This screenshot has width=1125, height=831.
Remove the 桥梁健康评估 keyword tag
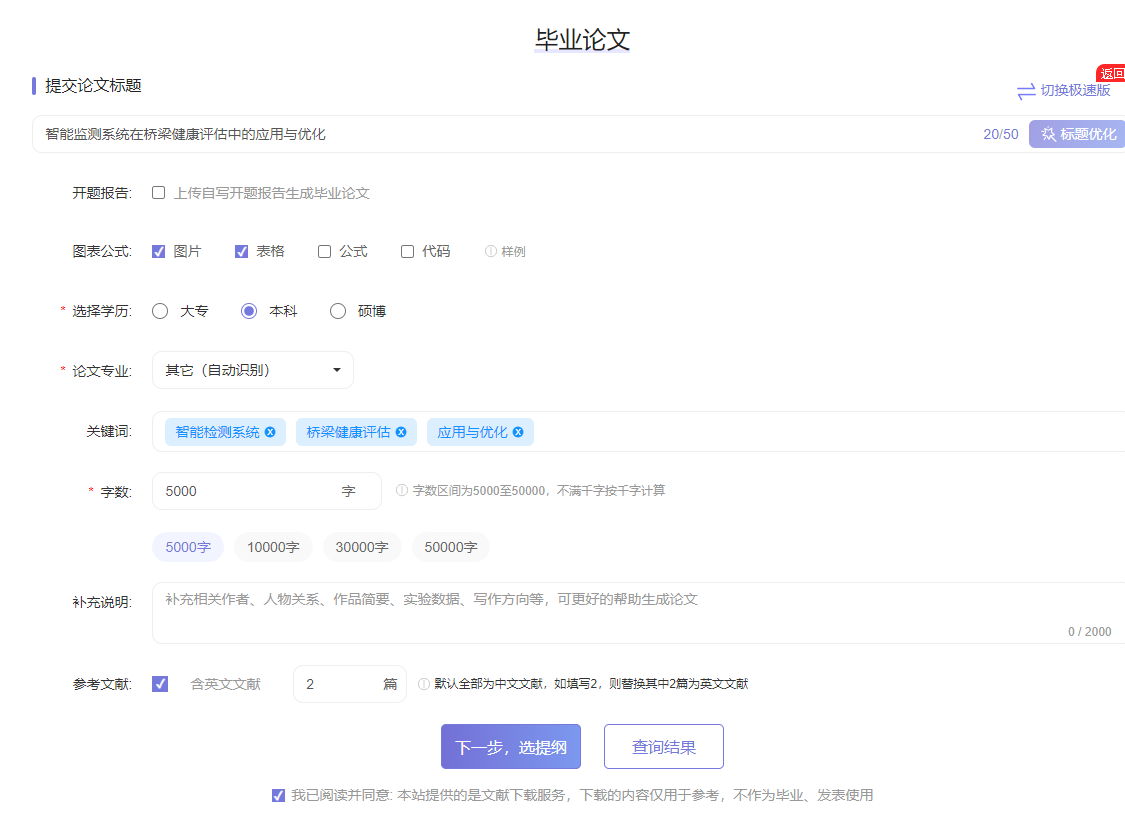point(401,432)
